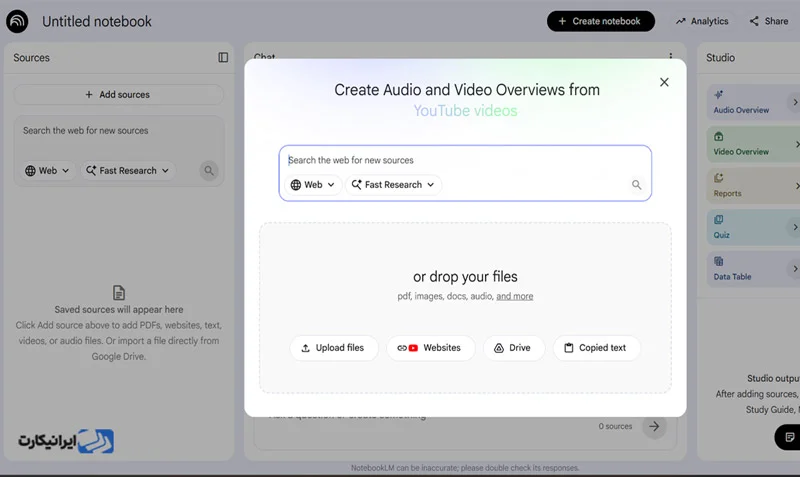The image size is (800, 477).
Task: Expand the Quiz chevron
Action: [x=794, y=227]
